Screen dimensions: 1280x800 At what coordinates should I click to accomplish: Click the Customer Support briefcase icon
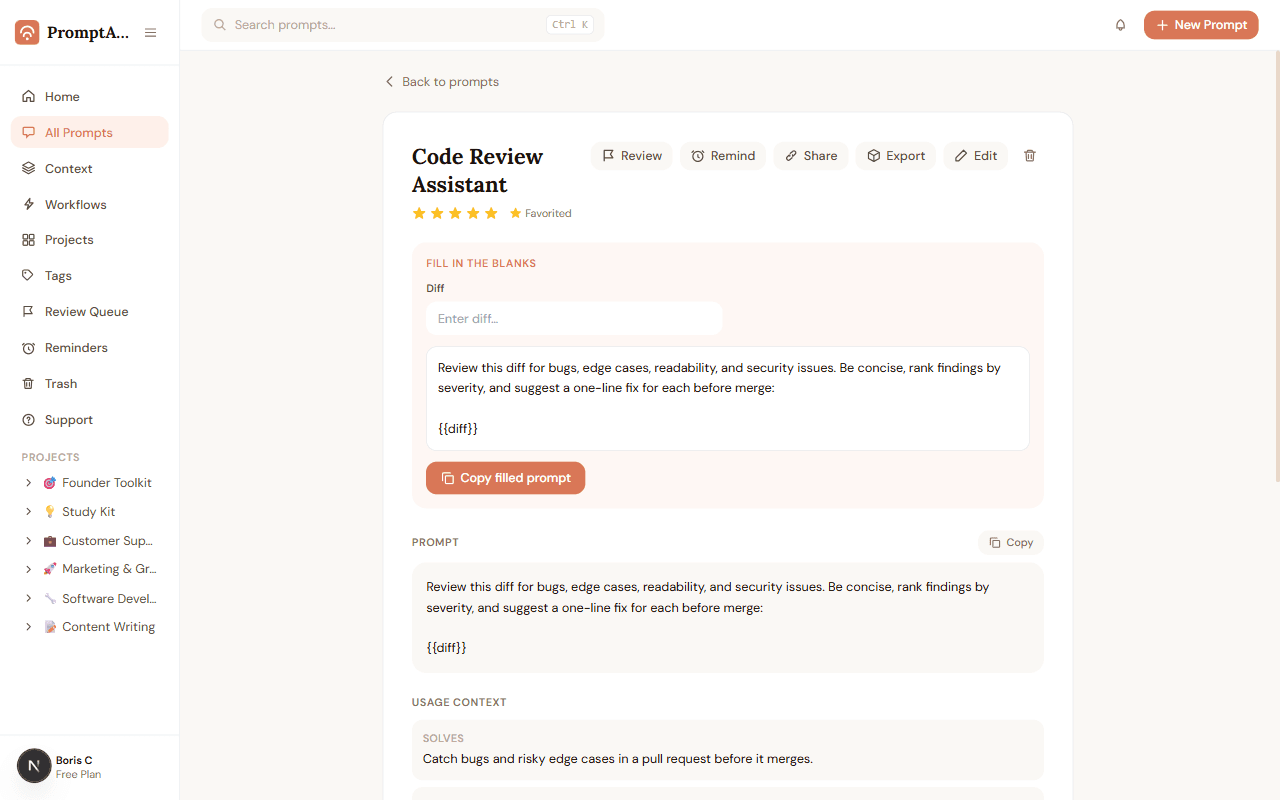(50, 541)
